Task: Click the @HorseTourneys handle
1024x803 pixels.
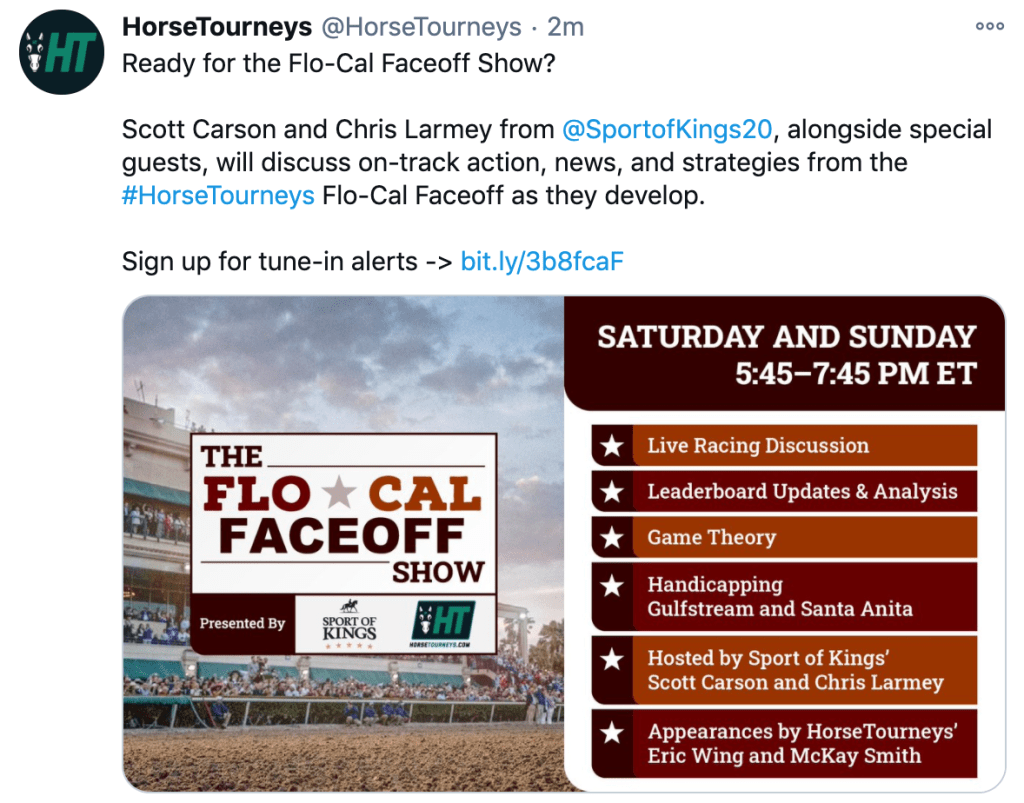Action: (x=424, y=27)
